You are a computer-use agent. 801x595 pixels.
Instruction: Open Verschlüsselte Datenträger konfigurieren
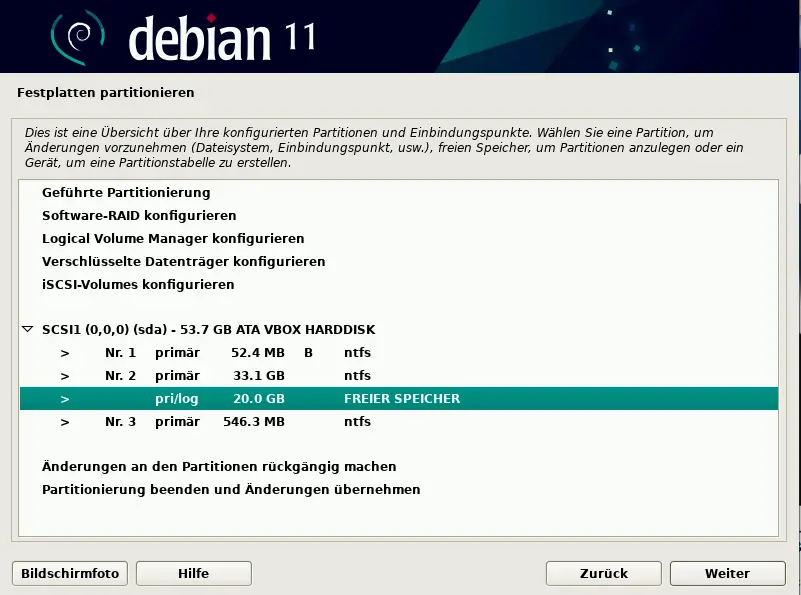183,261
